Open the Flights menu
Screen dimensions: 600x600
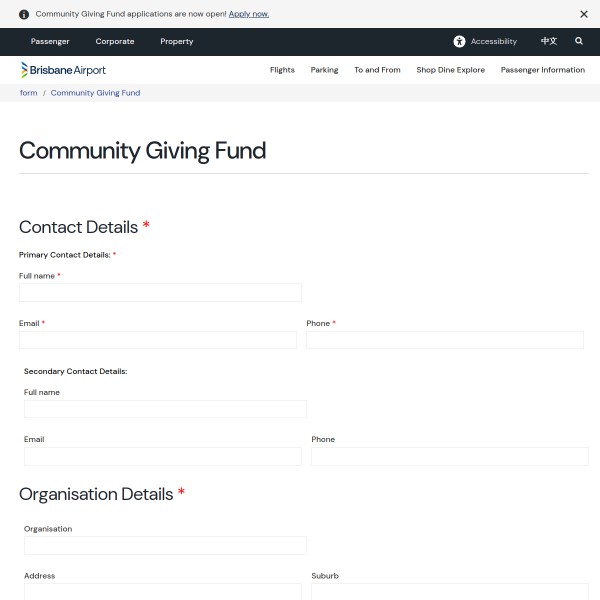pyautogui.click(x=282, y=70)
